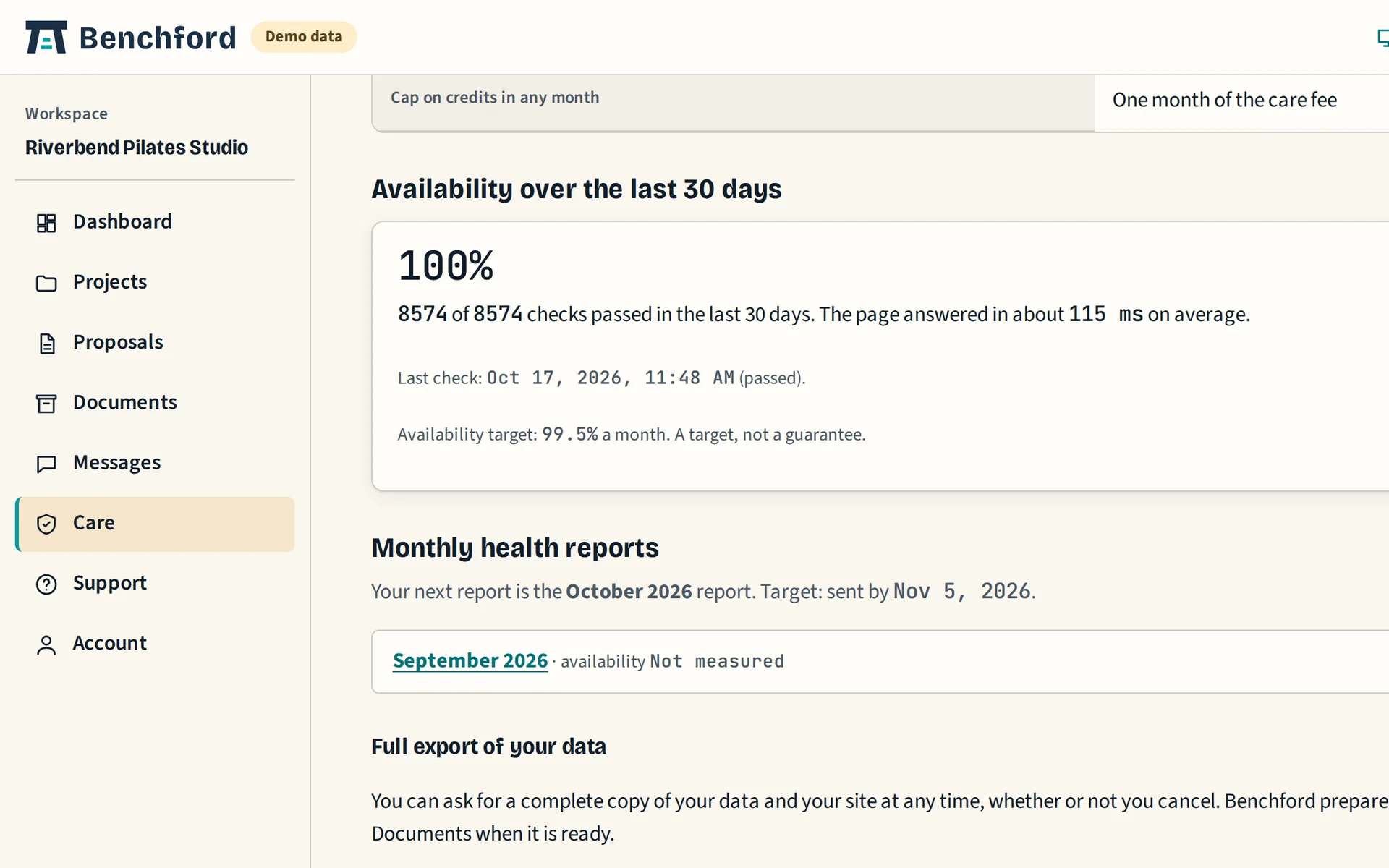Screen dimensions: 1389x868
Task: Click the 'Not measured' availability value
Action: pyautogui.click(x=716, y=661)
